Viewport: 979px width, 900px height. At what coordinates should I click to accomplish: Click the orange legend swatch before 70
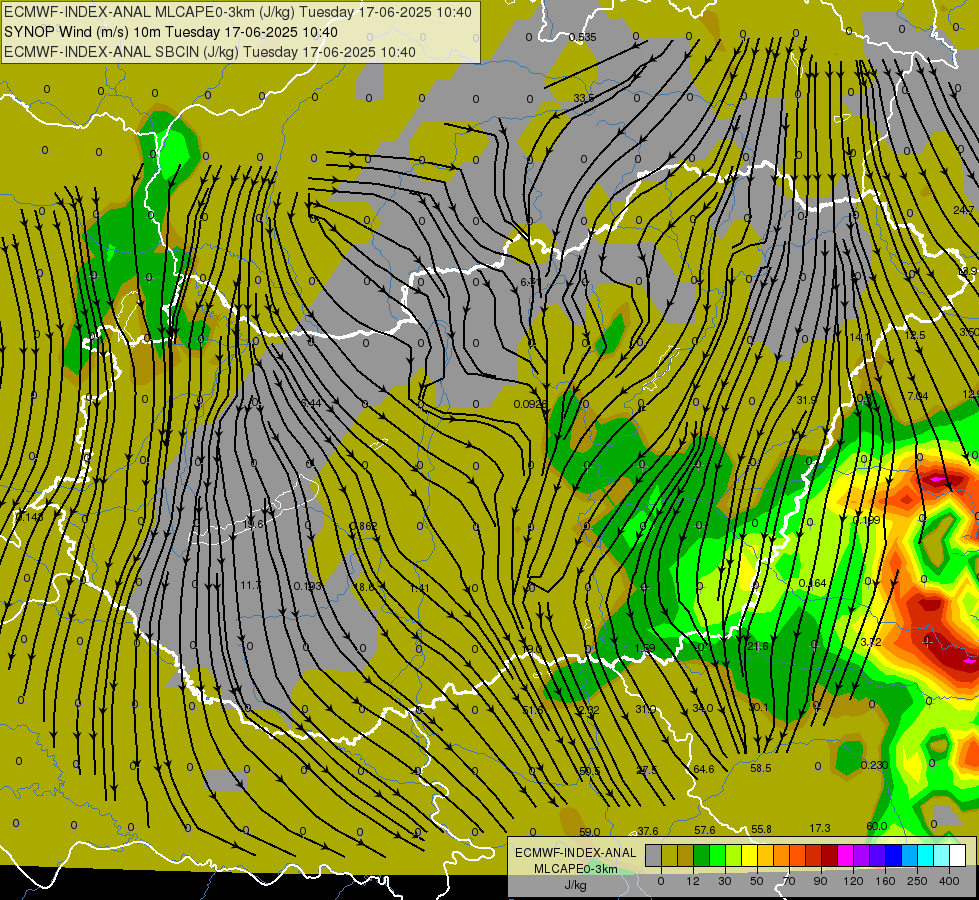pos(782,856)
